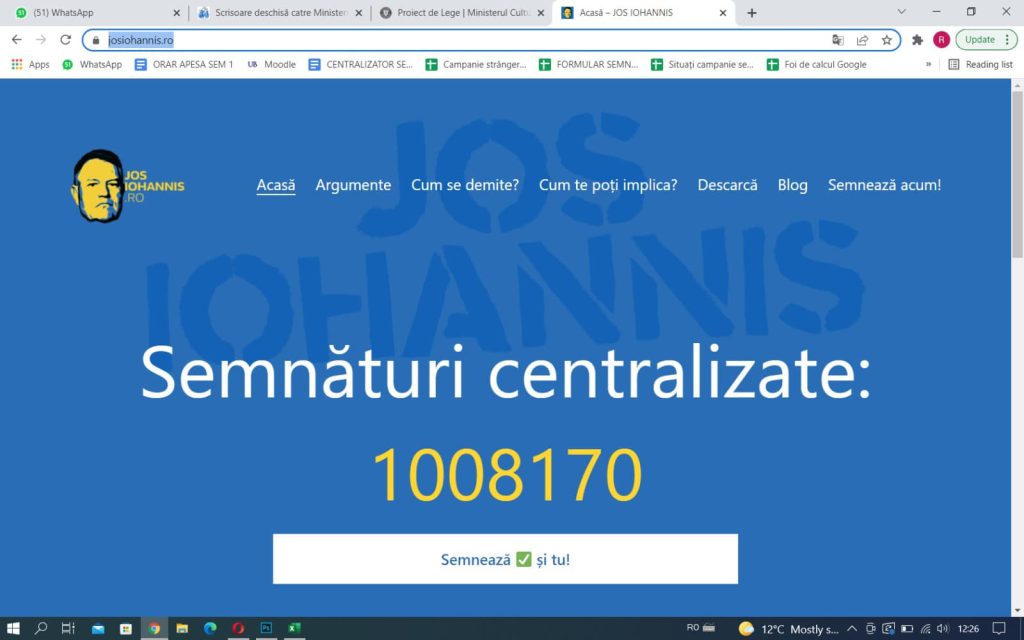1024x640 pixels.
Task: Select the Acasă menu item
Action: [x=276, y=185]
